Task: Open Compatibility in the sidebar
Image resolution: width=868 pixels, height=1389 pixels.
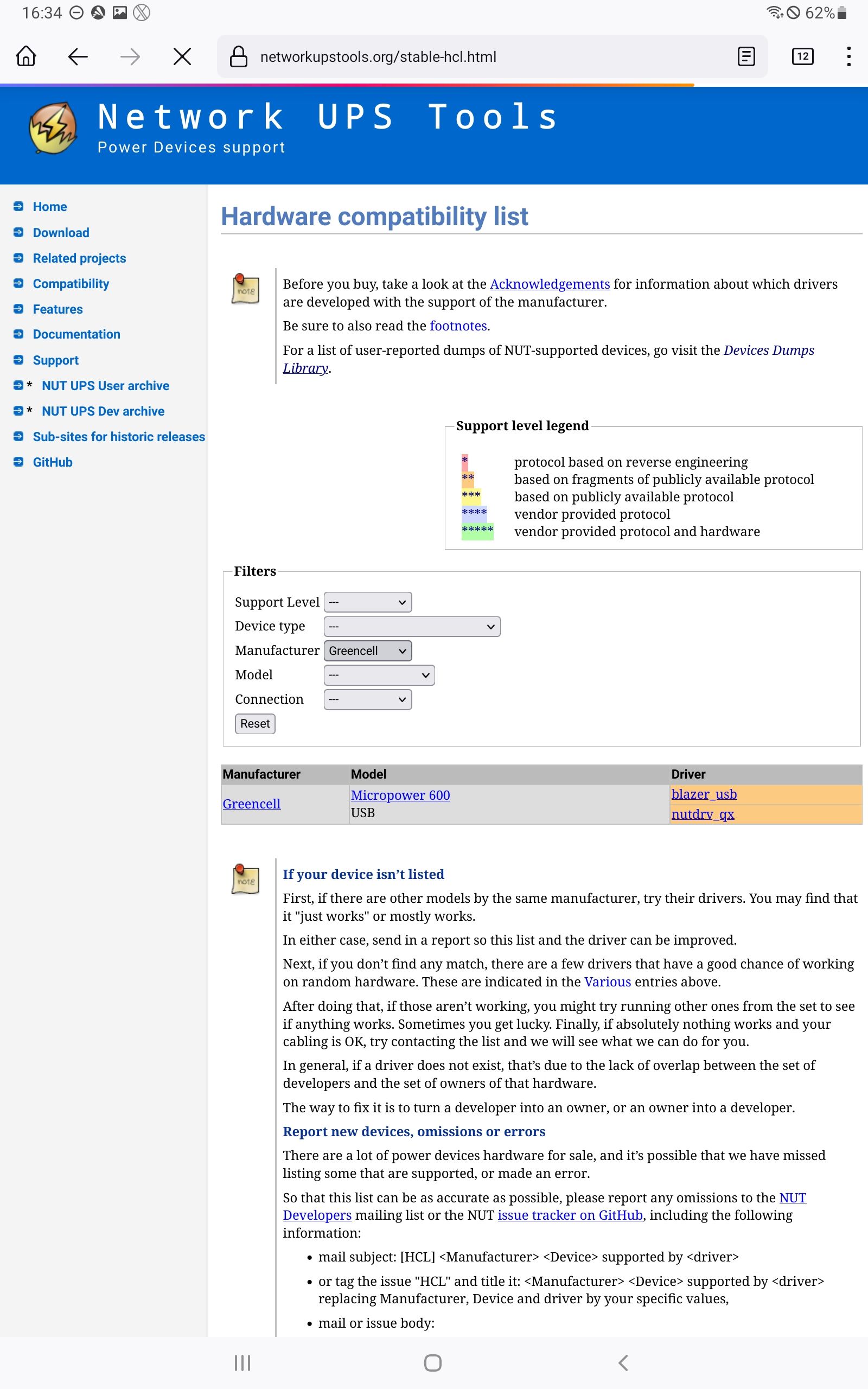Action: pos(71,284)
